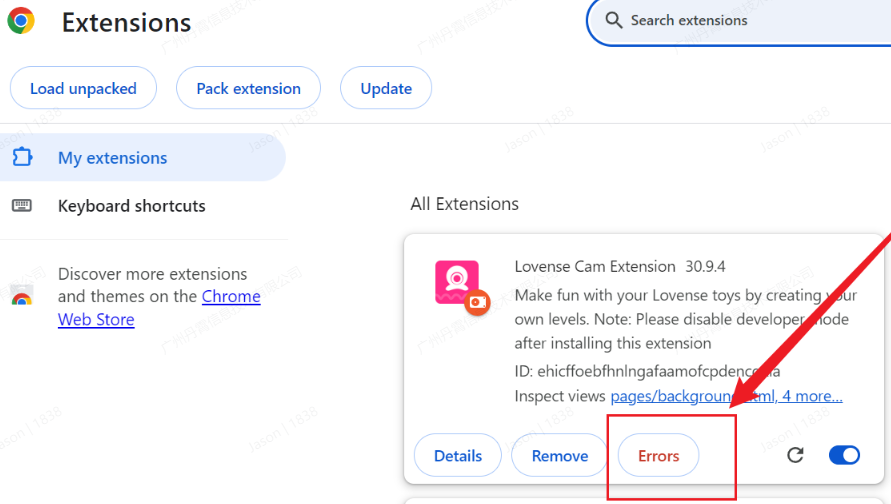Click the Chrome logo icon

tap(21, 21)
